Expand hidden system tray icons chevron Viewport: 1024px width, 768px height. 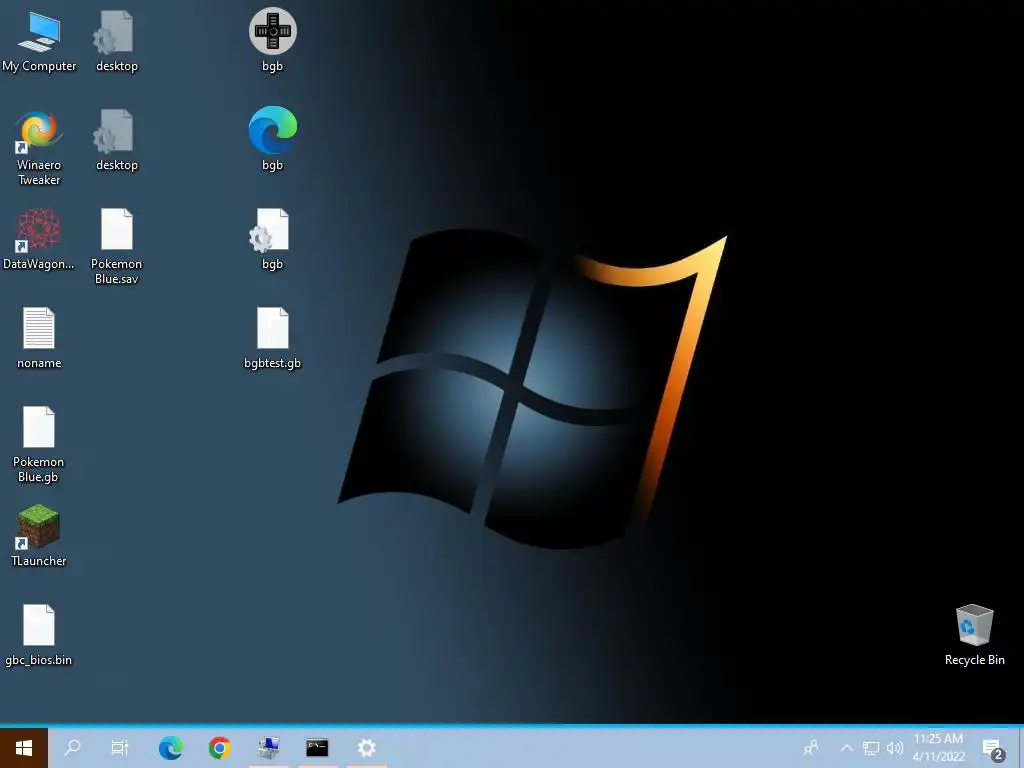tap(846, 748)
